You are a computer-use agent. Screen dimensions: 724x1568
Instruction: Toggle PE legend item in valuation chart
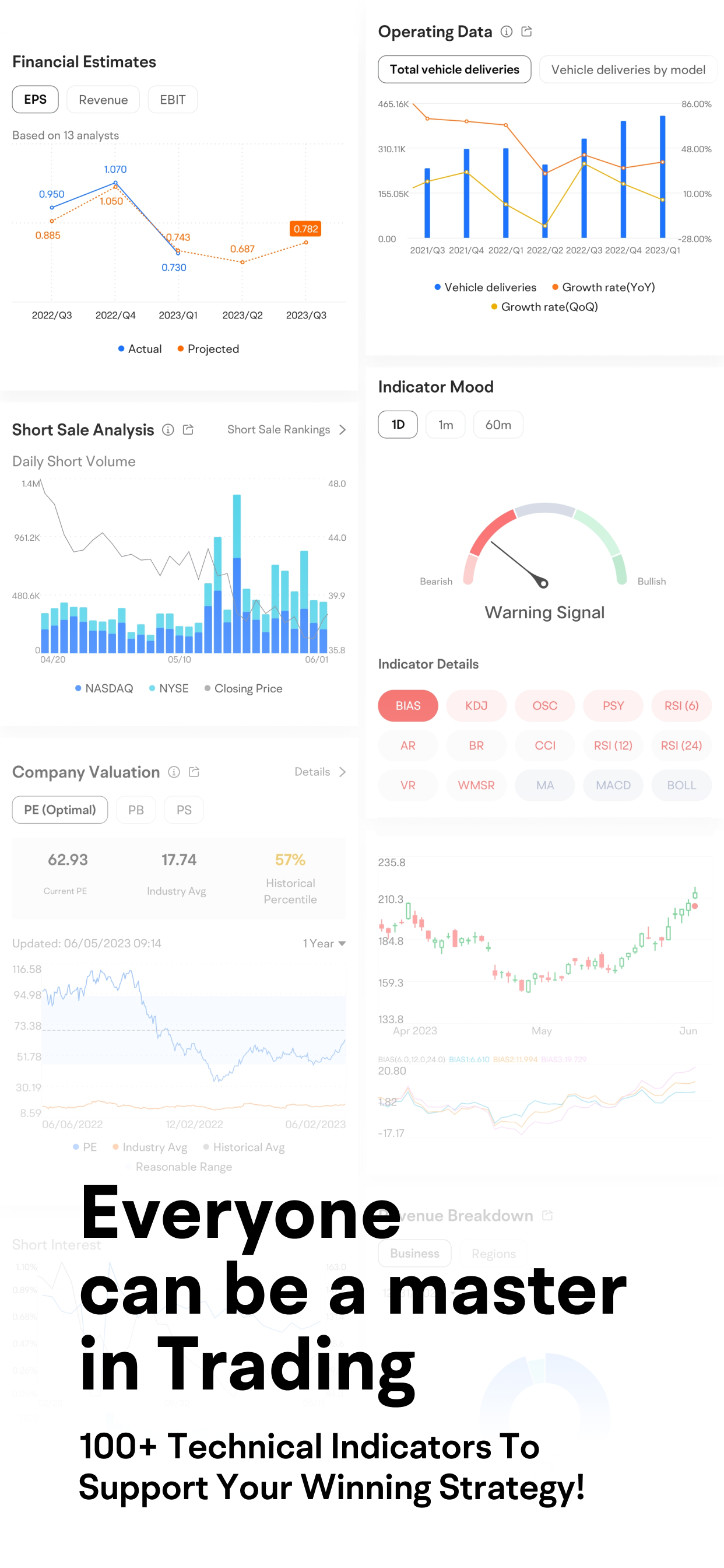(85, 1147)
